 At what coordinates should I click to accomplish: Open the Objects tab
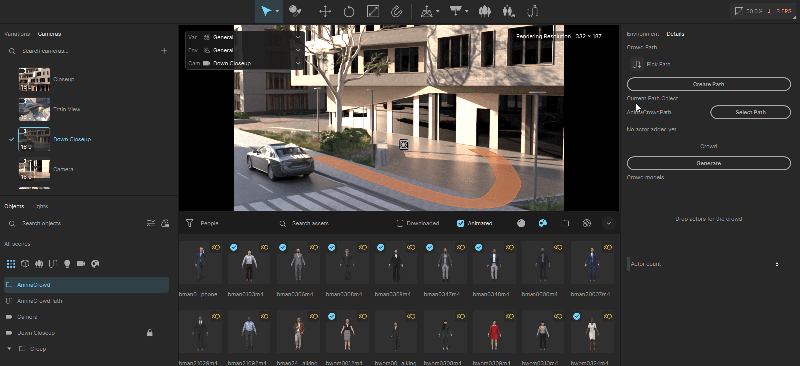pyautogui.click(x=14, y=206)
